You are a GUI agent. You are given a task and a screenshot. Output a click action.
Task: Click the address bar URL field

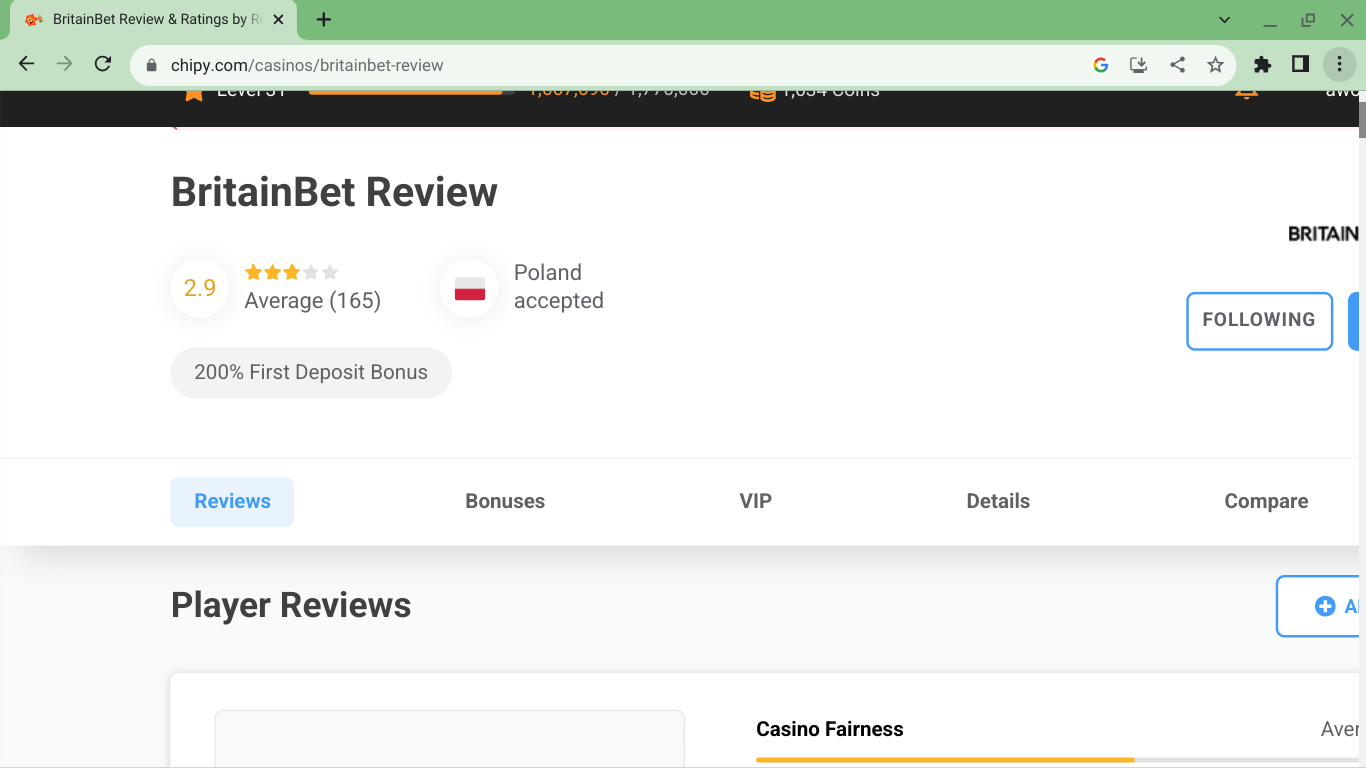point(600,65)
